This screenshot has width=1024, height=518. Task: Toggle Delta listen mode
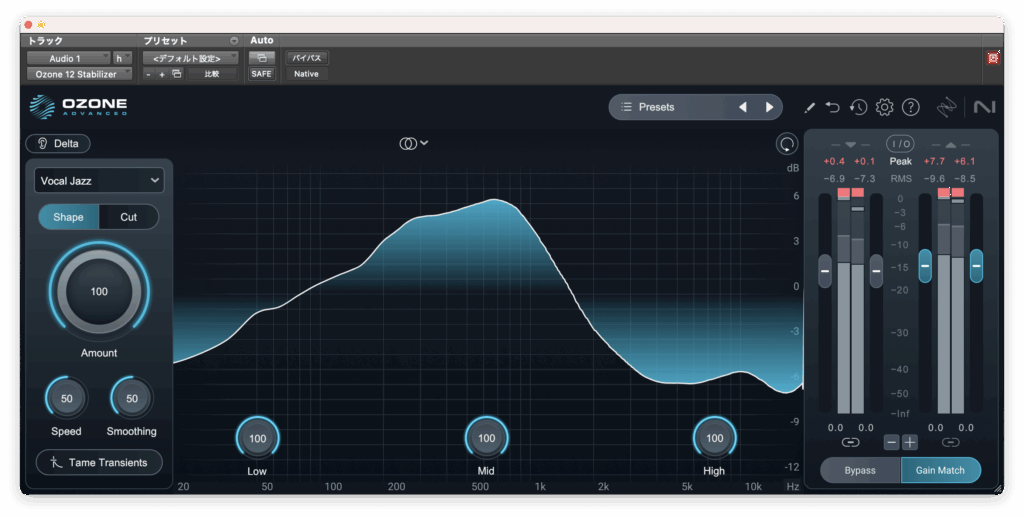click(x=58, y=143)
